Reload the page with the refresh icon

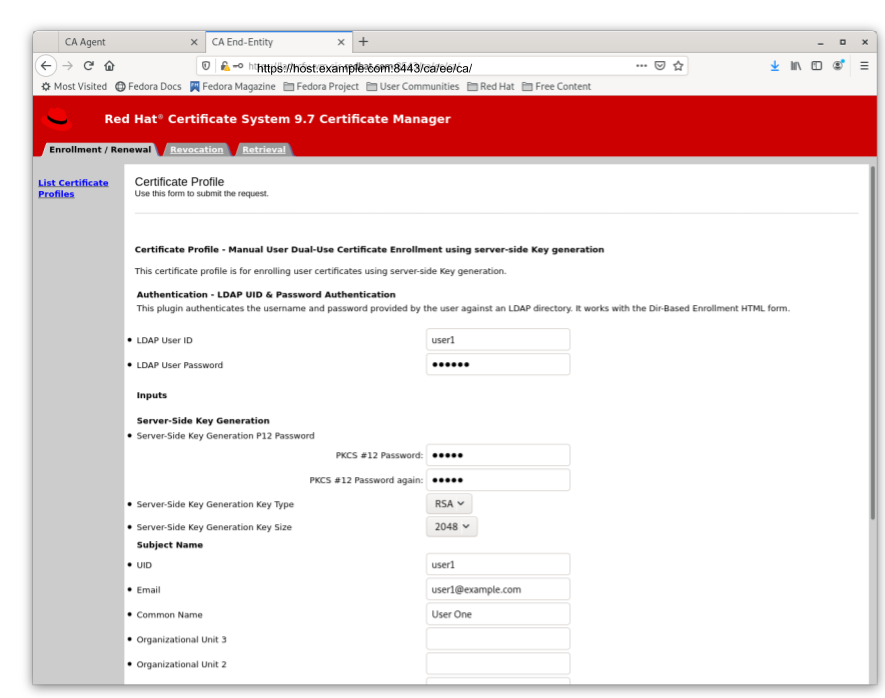pyautogui.click(x=88, y=66)
